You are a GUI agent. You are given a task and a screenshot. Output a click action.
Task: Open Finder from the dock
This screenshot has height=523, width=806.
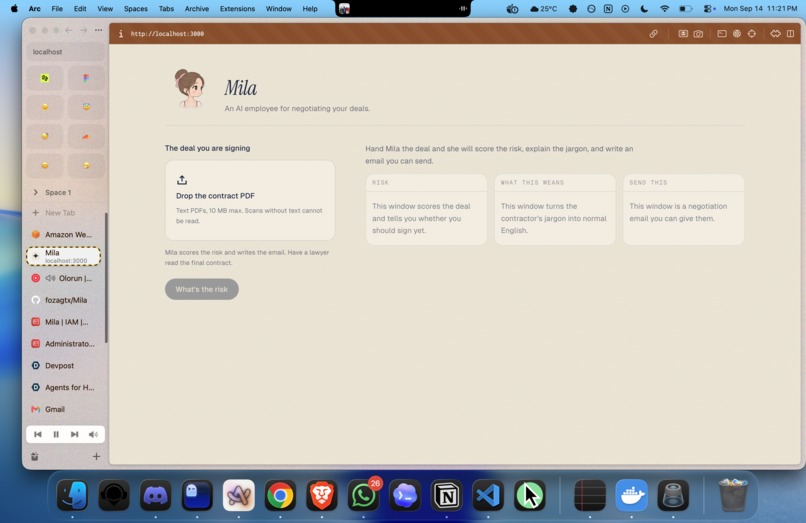pos(72,496)
